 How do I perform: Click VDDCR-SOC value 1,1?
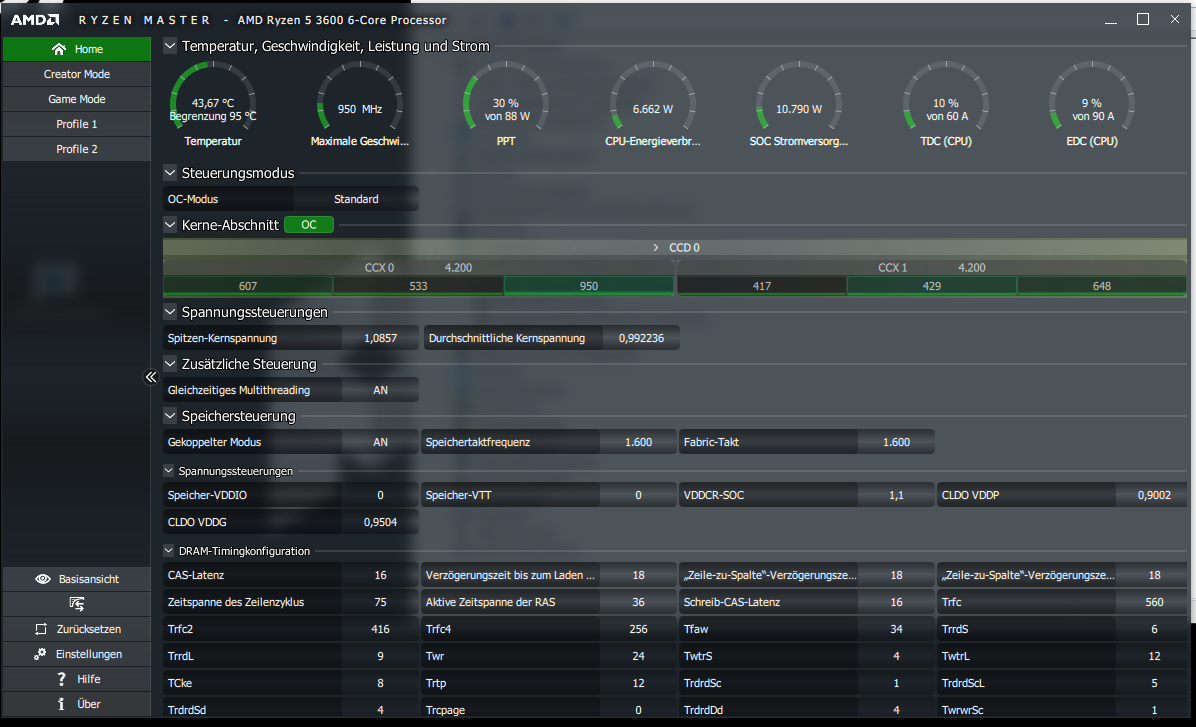tap(896, 495)
